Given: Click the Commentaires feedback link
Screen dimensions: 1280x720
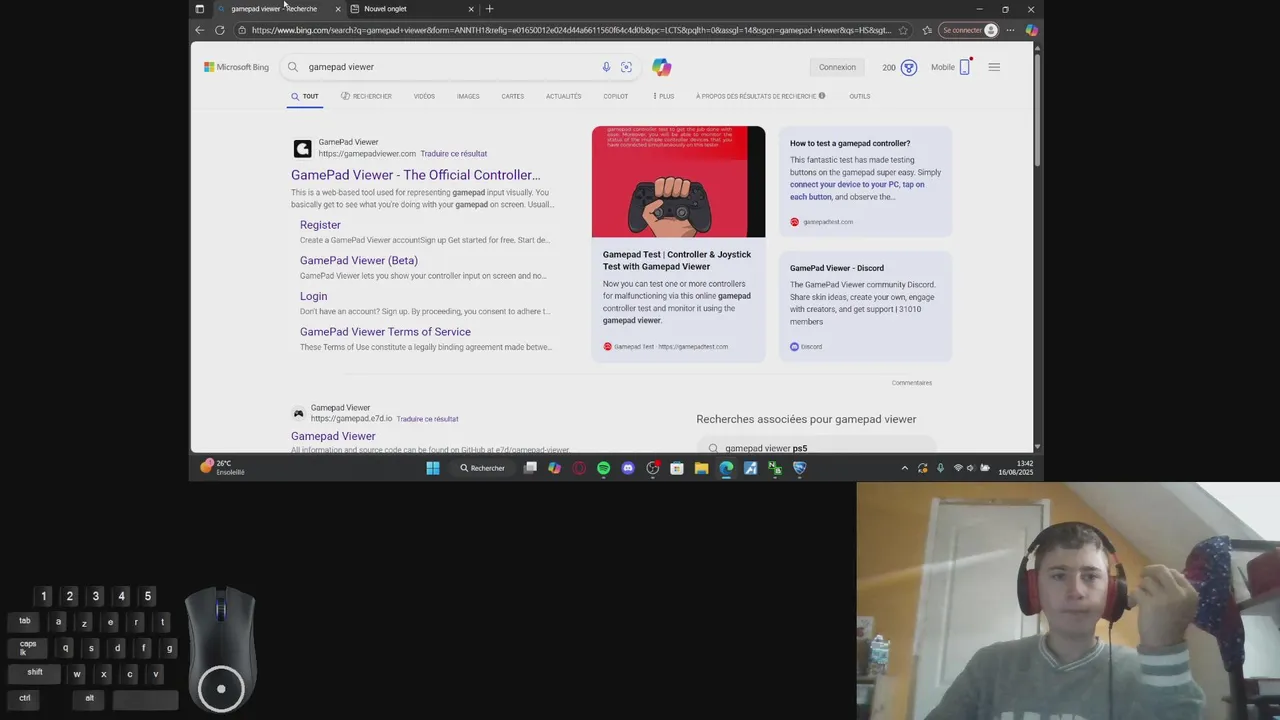Looking at the screenshot, I should 911,383.
